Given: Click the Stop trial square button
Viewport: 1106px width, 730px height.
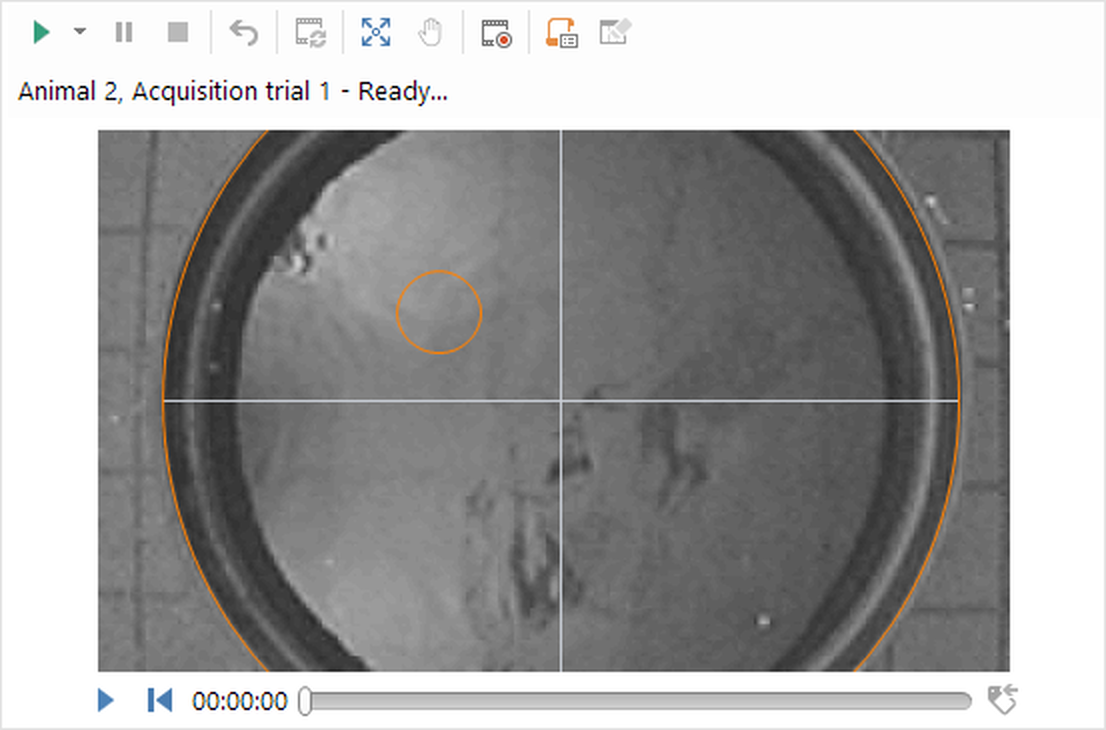Looking at the screenshot, I should [178, 33].
